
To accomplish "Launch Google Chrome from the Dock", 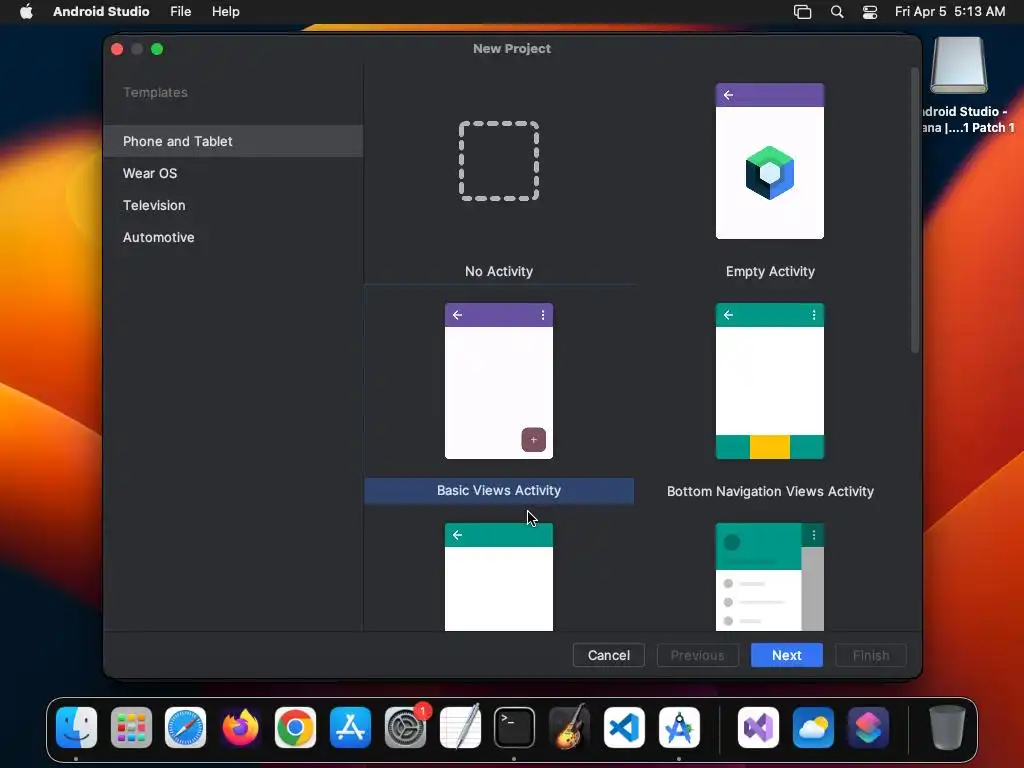I will 295,728.
